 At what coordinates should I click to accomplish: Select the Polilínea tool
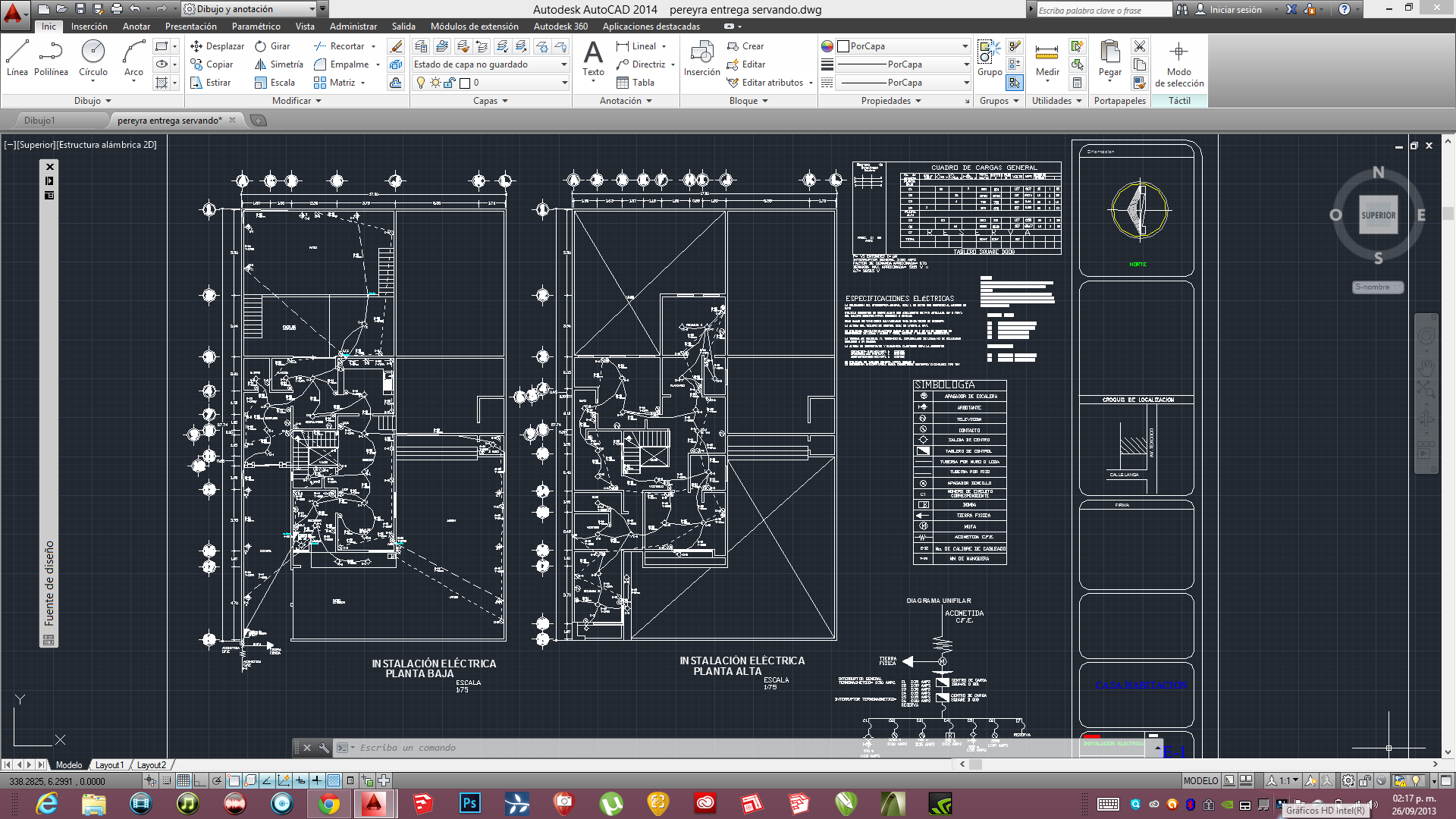[51, 58]
